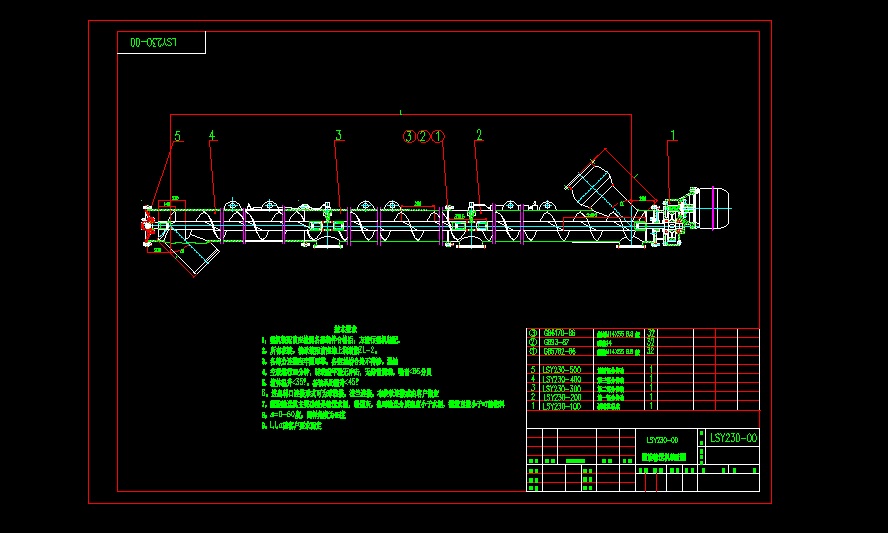Select the GB5782-86 standard part row
This screenshot has width=888, height=533.
coord(560,351)
